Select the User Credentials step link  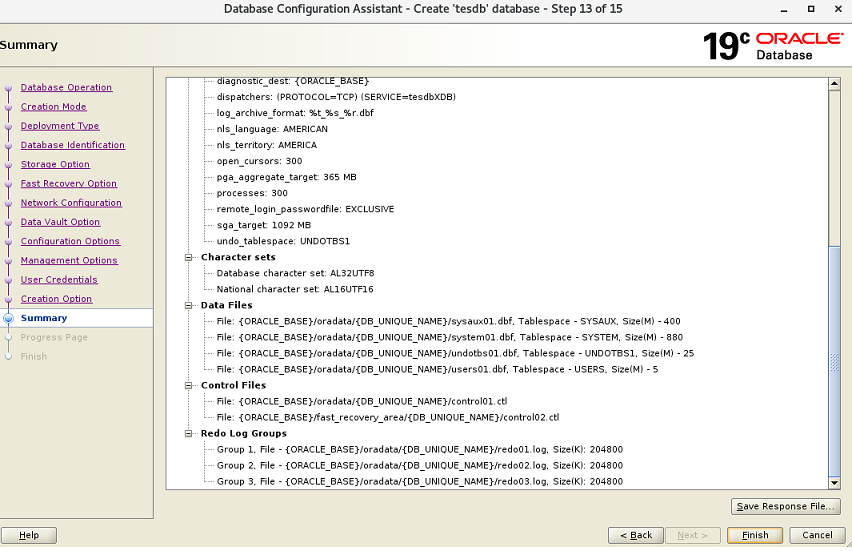pos(59,280)
